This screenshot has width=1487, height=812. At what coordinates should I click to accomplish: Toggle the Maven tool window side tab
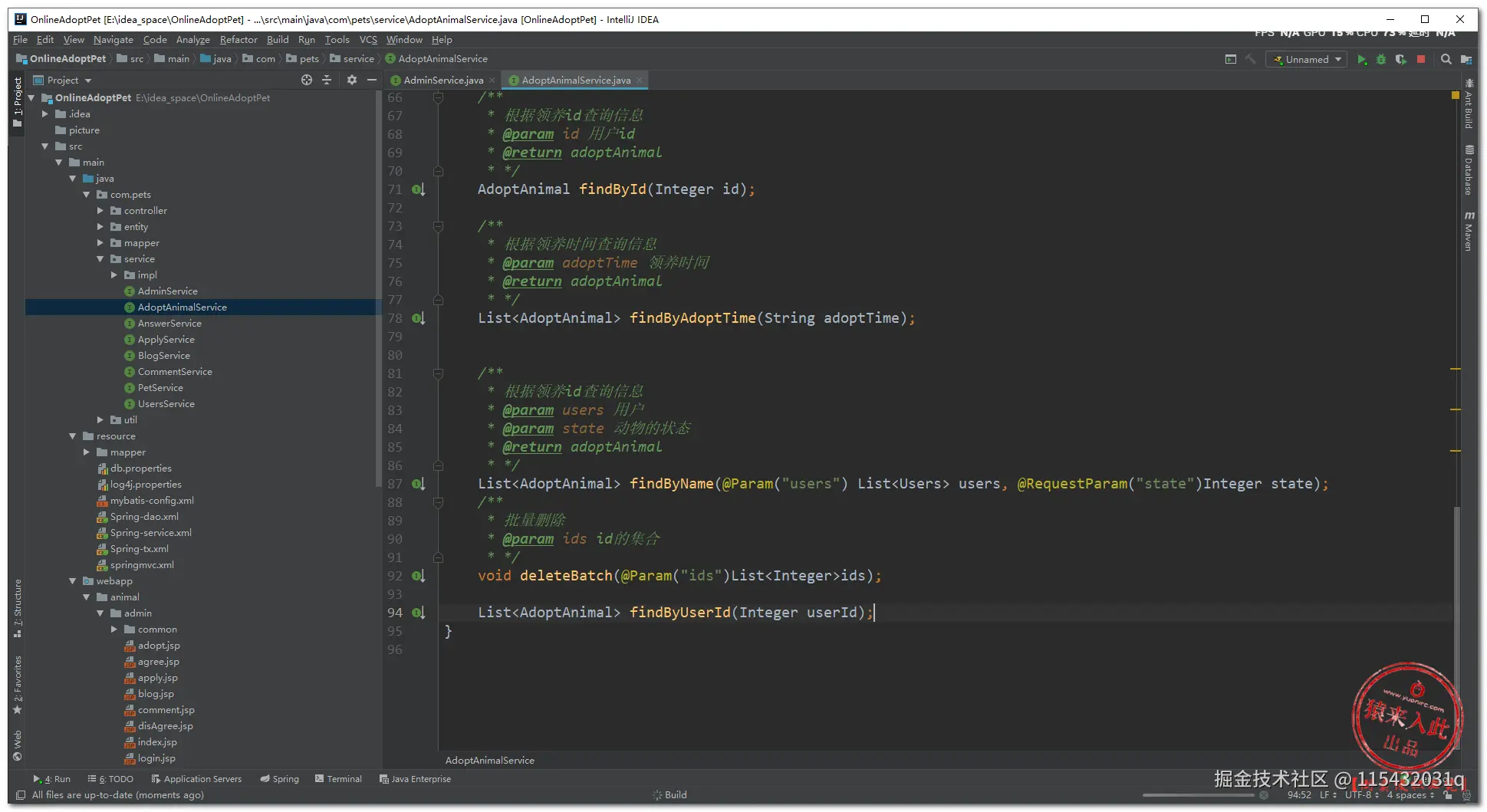[x=1469, y=232]
